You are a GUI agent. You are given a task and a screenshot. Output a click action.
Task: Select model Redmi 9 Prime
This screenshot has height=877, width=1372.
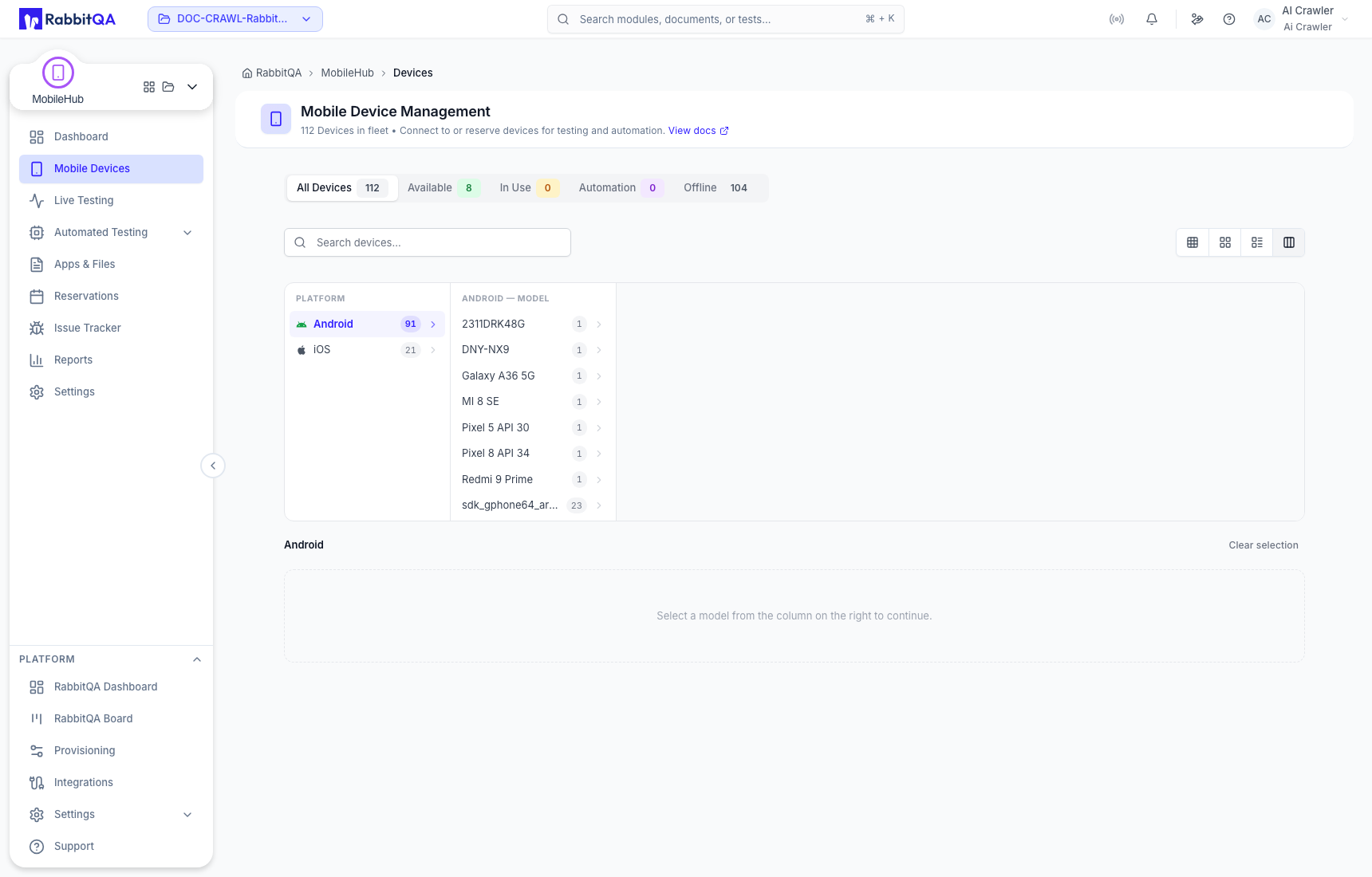coord(533,480)
